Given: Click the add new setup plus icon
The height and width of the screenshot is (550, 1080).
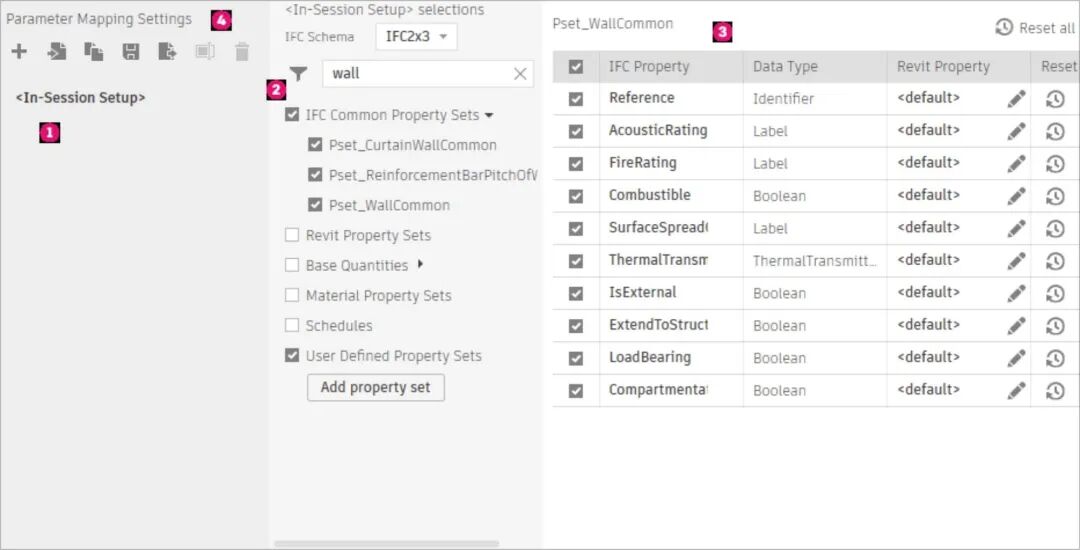Looking at the screenshot, I should click(19, 52).
